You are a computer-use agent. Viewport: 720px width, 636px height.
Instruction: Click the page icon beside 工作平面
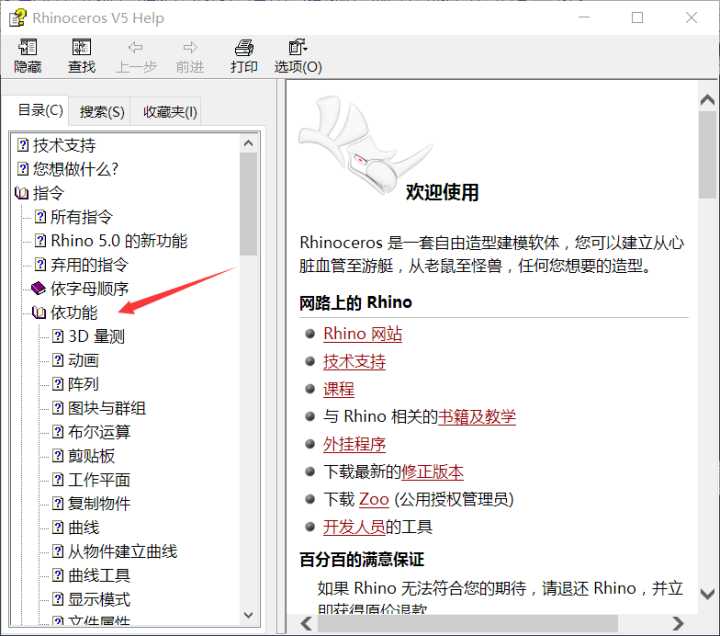coord(58,479)
